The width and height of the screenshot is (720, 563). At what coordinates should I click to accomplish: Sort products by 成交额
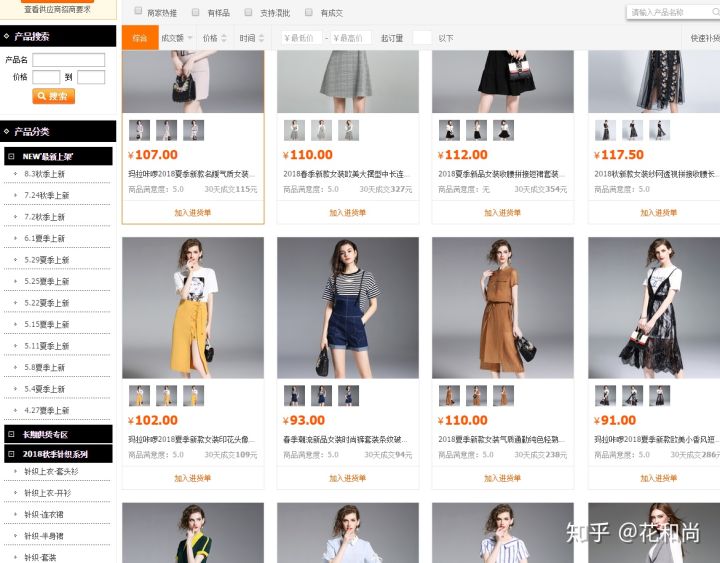click(x=175, y=38)
